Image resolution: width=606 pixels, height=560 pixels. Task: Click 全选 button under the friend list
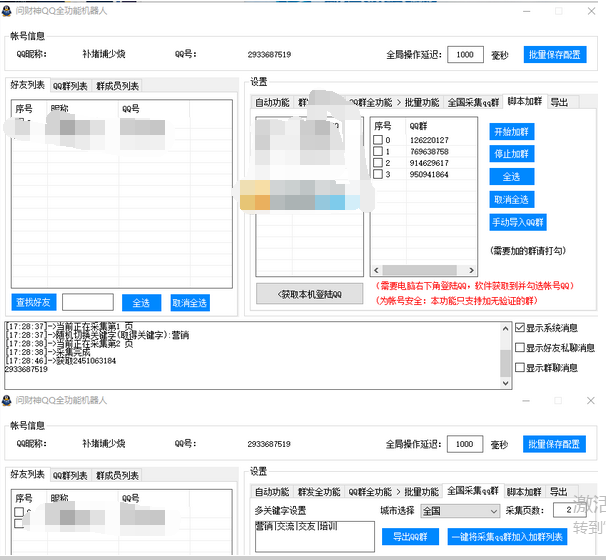click(141, 303)
